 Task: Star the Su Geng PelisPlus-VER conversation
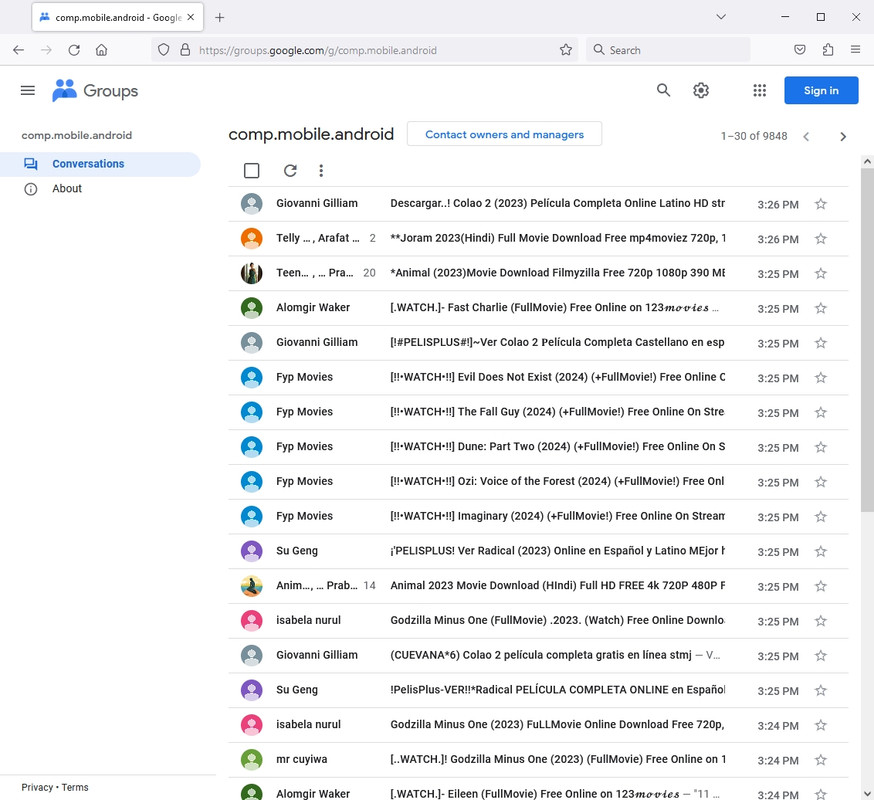(x=820, y=690)
